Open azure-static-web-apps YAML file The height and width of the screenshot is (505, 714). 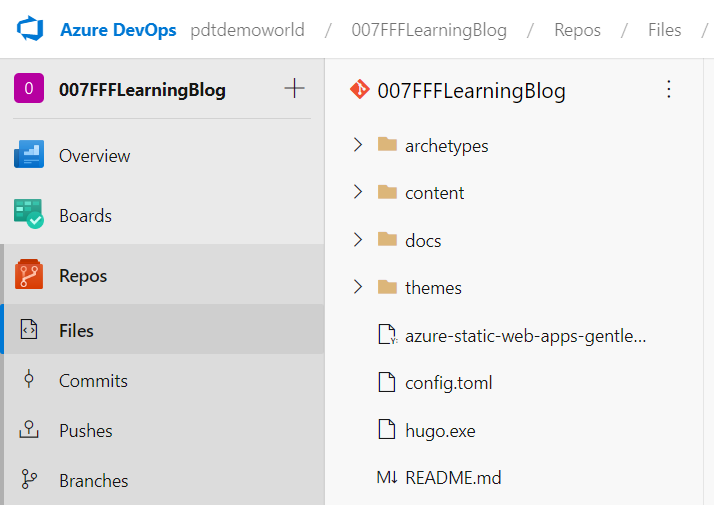(x=525, y=336)
